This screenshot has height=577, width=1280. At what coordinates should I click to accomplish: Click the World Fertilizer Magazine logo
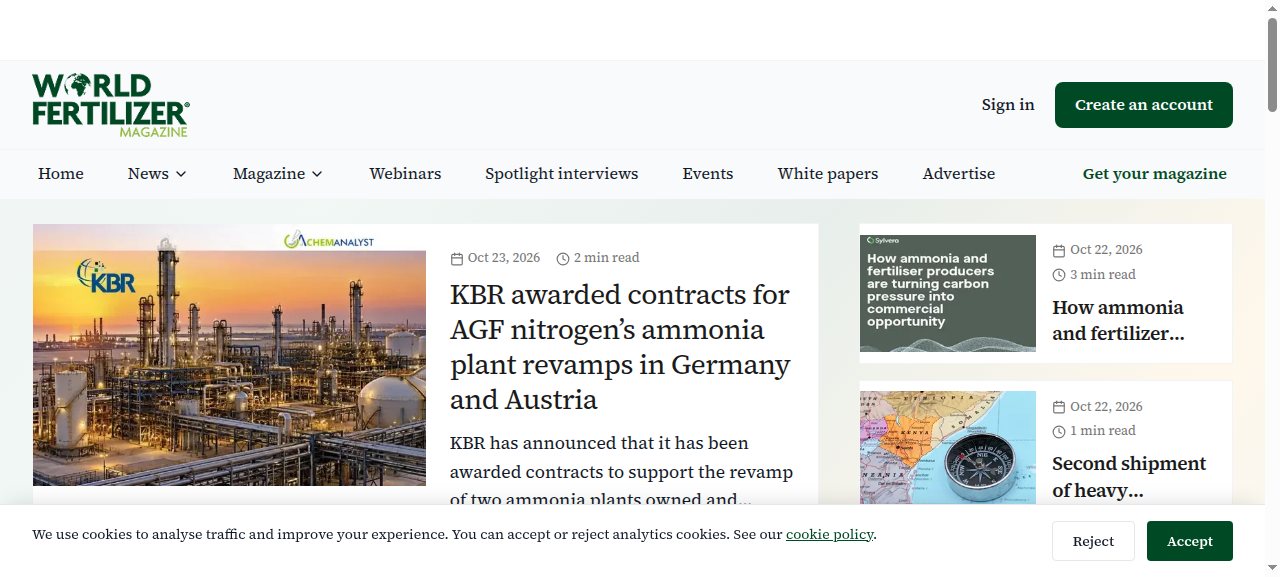pos(111,105)
